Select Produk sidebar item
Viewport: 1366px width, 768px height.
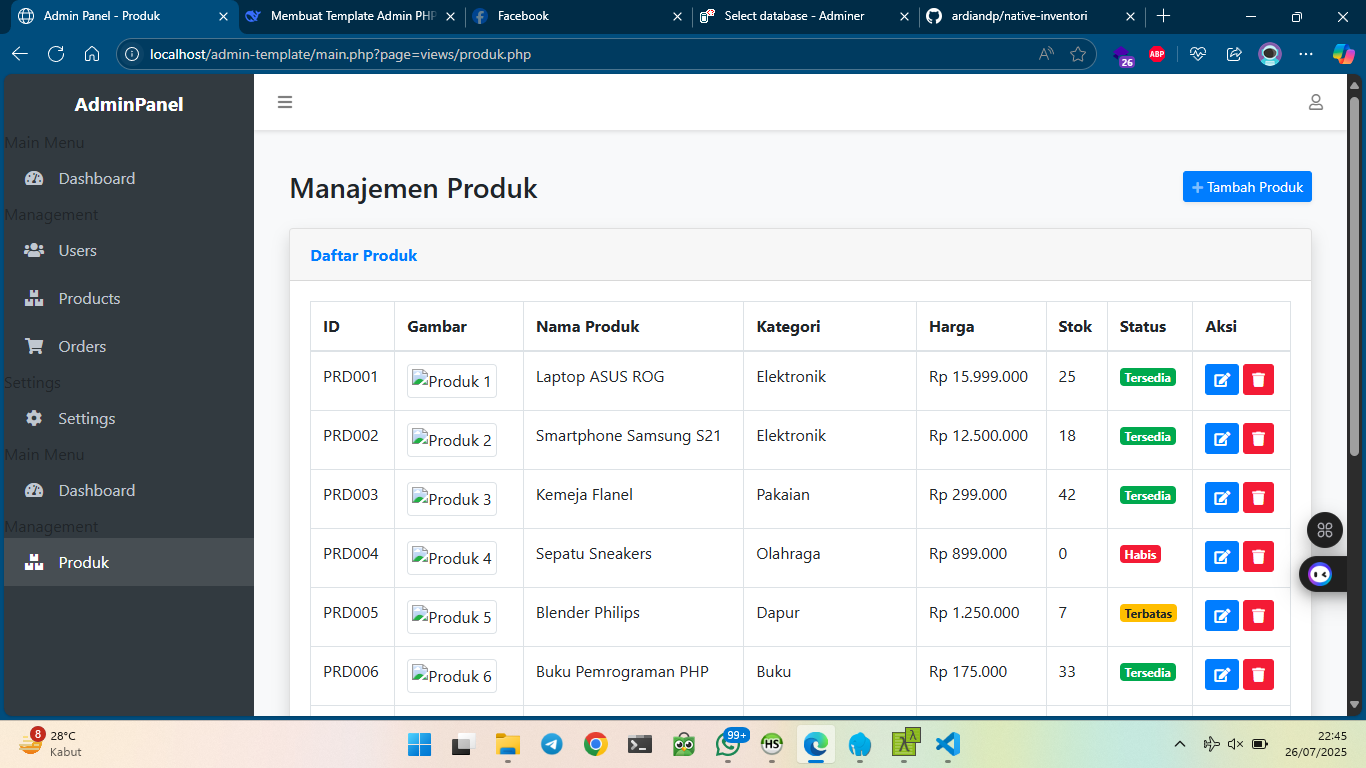click(127, 562)
